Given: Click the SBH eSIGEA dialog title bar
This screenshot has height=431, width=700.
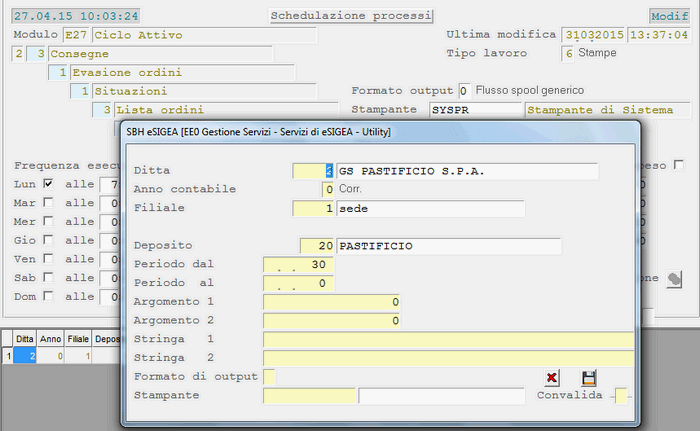Looking at the screenshot, I should [379, 132].
